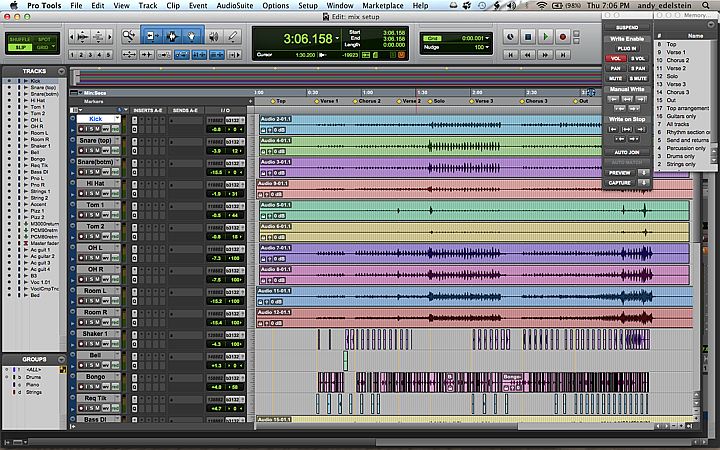This screenshot has width=720, height=450.
Task: Click the PLUG IN automation button
Action: click(627, 49)
